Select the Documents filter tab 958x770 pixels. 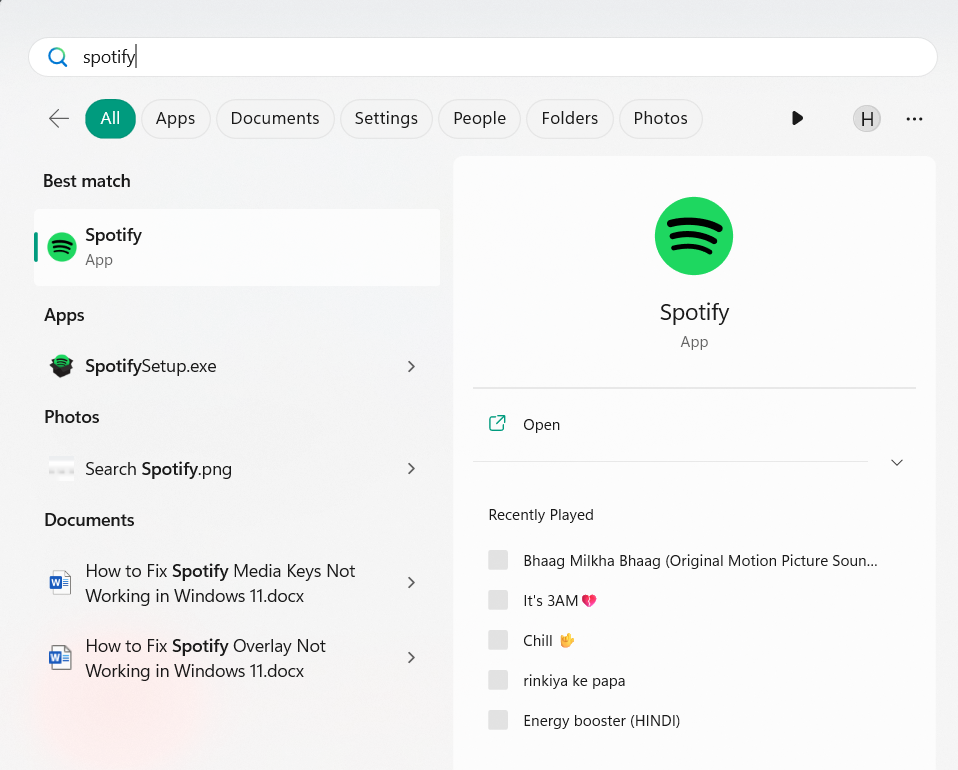coord(275,119)
